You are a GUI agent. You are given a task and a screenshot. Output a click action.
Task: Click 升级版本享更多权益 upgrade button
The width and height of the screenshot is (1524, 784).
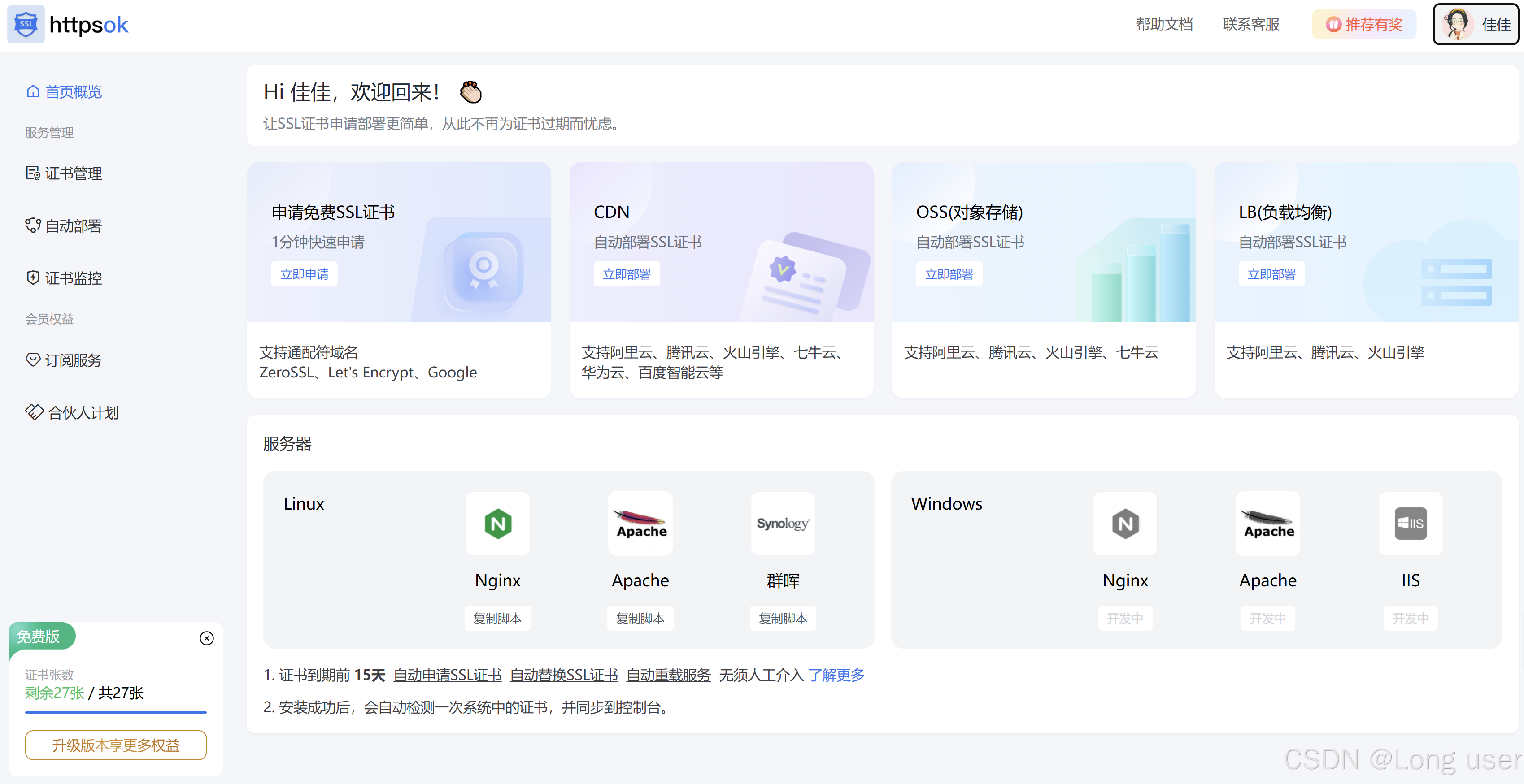click(116, 745)
